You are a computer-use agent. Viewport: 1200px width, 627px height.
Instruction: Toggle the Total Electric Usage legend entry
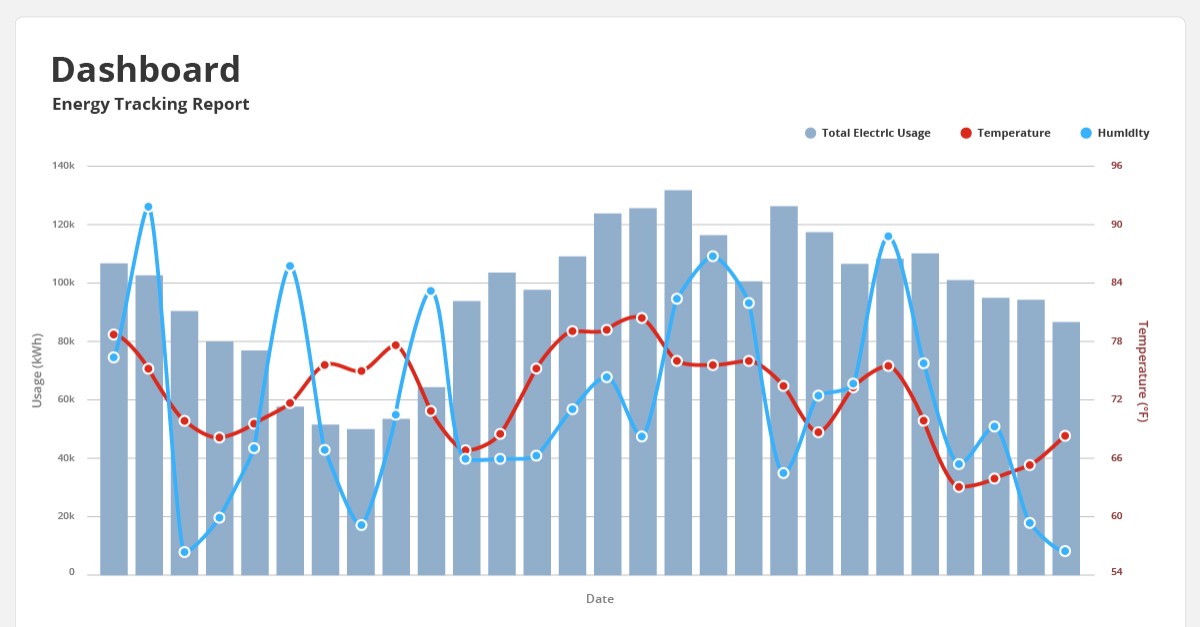pyautogui.click(x=867, y=133)
